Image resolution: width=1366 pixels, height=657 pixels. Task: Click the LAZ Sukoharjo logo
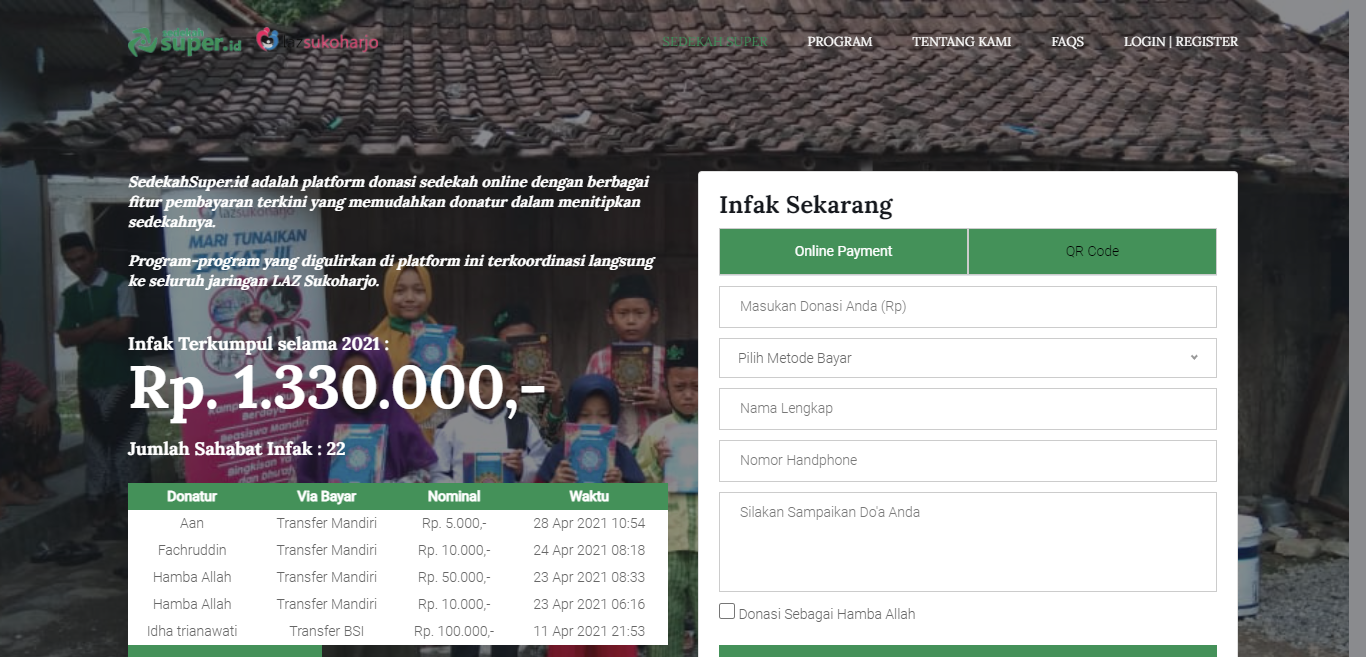(x=318, y=42)
